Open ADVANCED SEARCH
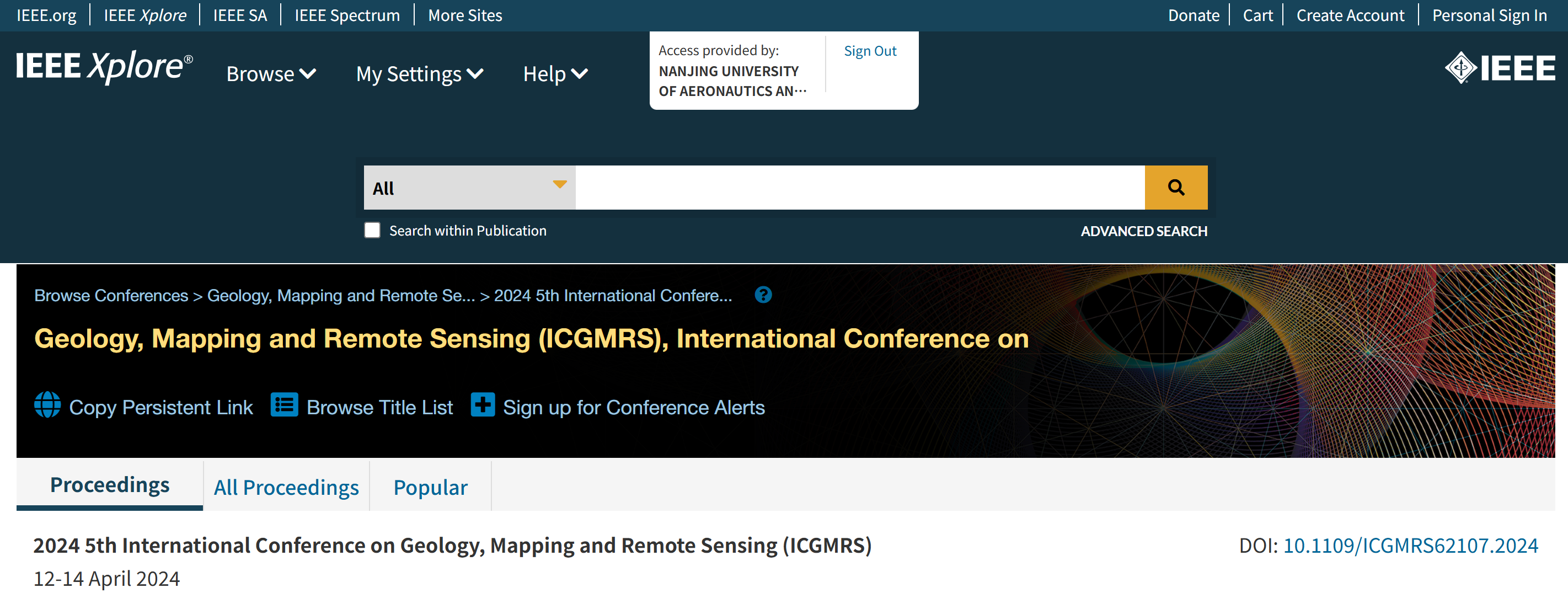 1144,231
